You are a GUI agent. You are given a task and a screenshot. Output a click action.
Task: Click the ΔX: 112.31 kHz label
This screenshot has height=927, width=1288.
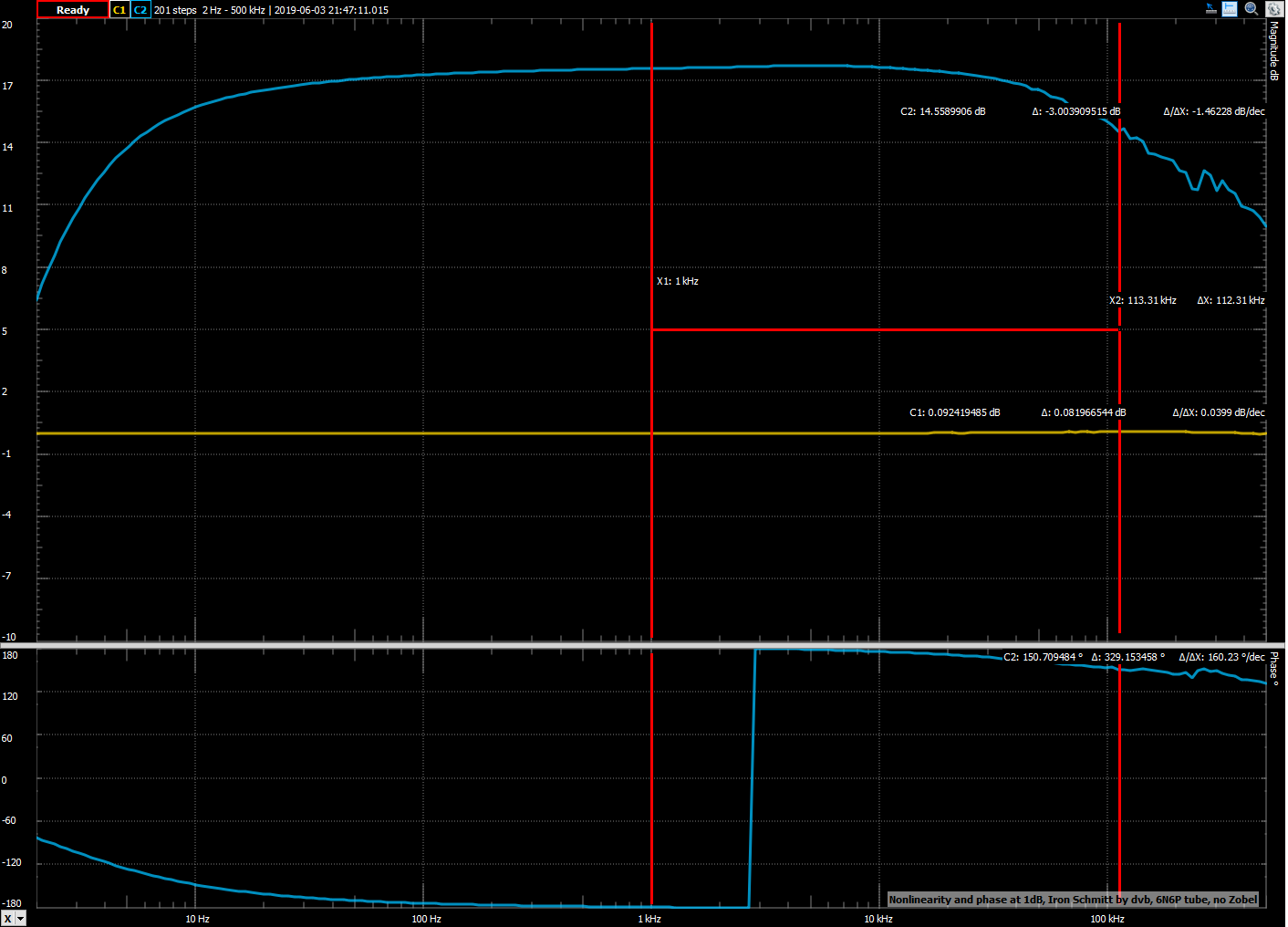click(x=1231, y=300)
